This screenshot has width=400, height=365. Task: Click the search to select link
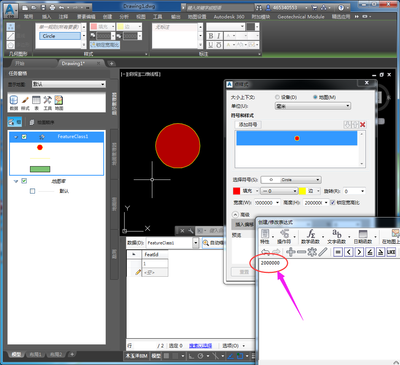[x=200, y=346]
